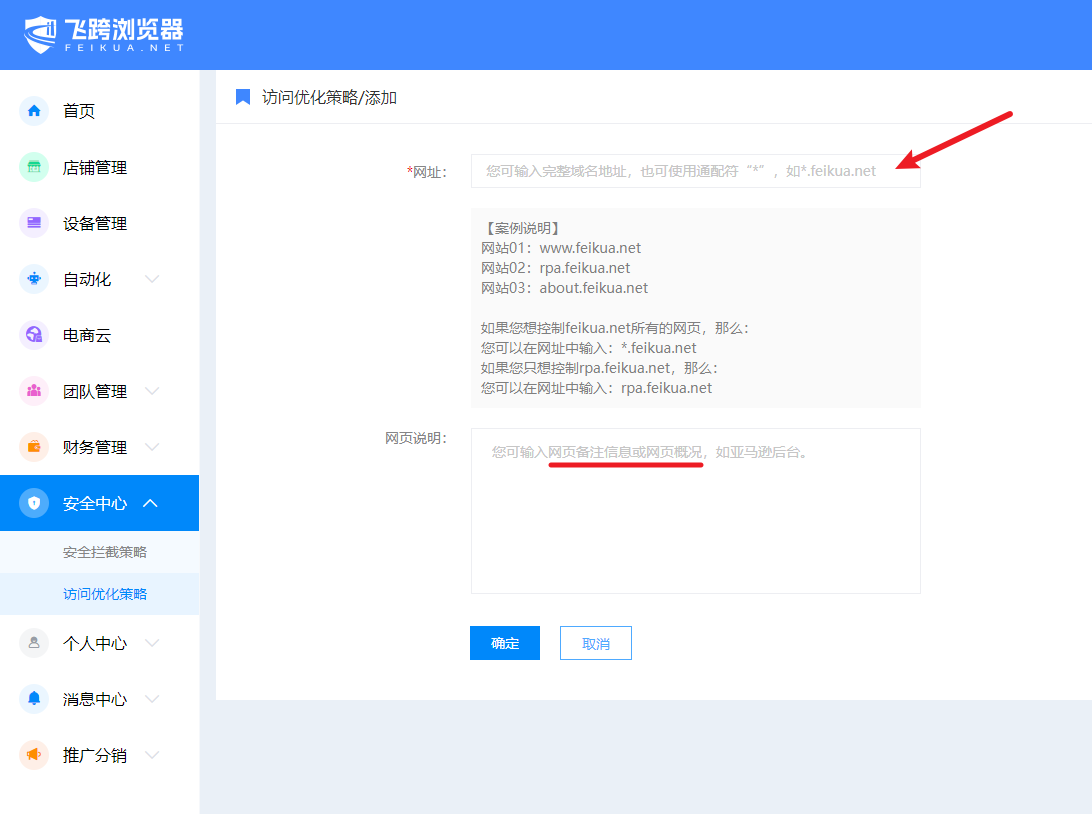Open the 安全拦截策略 submenu item
The width and height of the screenshot is (1092, 814).
pos(105,552)
